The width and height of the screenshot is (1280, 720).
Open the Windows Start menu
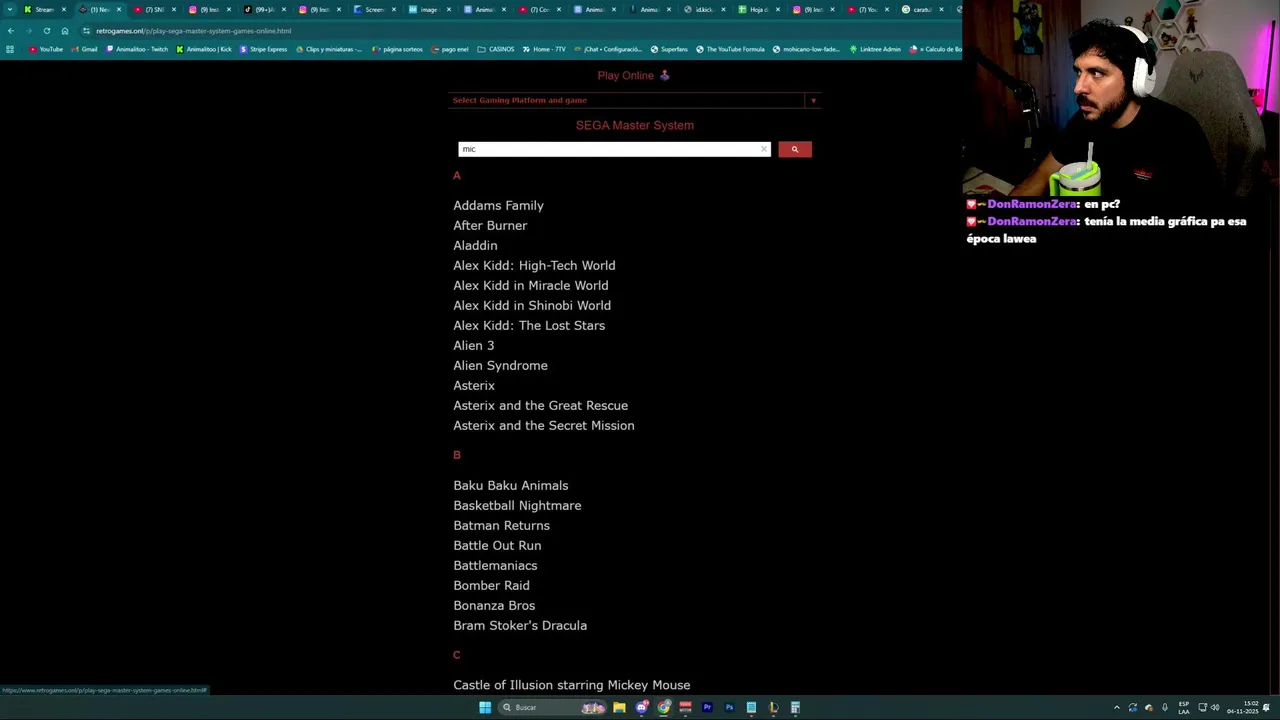tap(485, 707)
